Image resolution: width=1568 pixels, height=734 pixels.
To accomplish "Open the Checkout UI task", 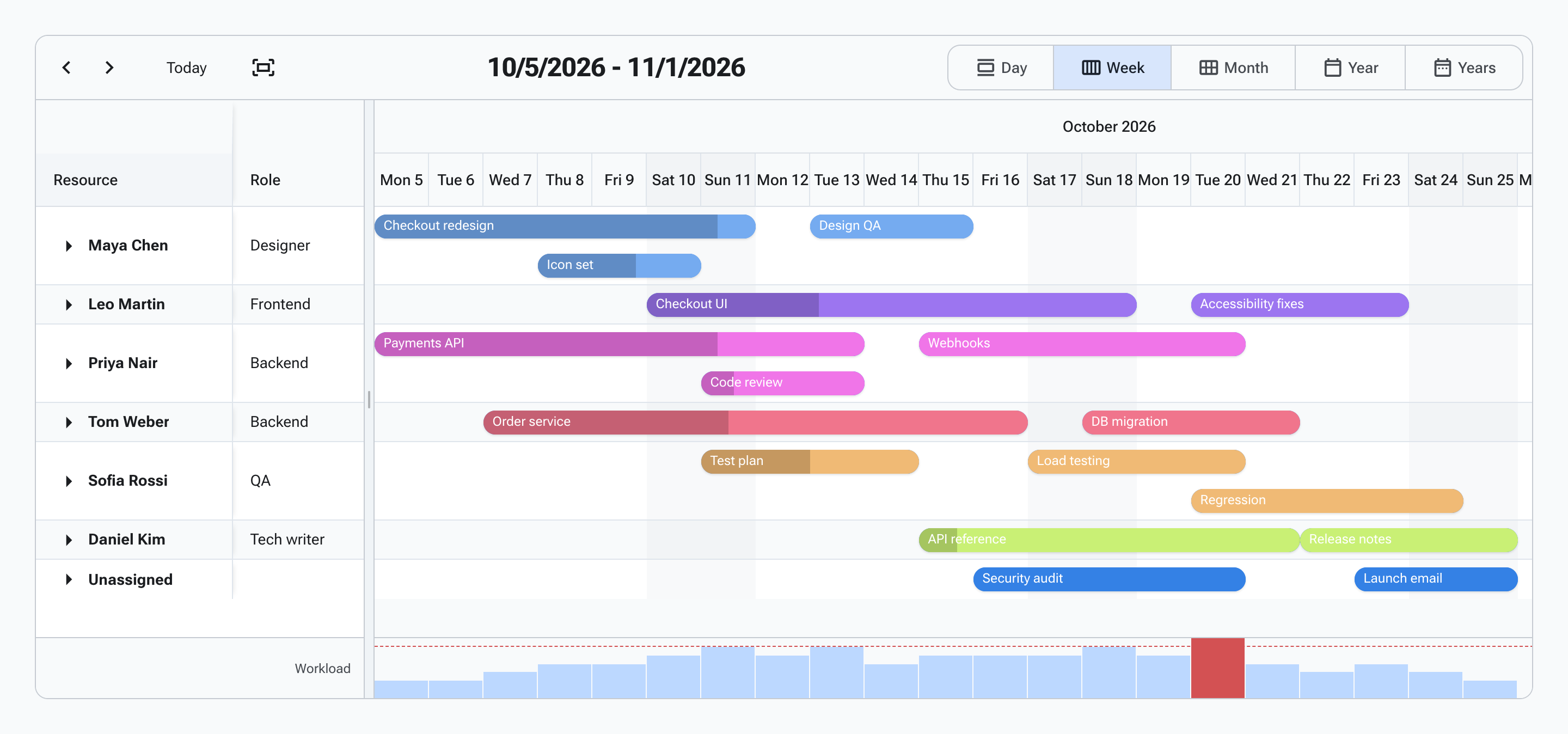I will pyautogui.click(x=891, y=304).
